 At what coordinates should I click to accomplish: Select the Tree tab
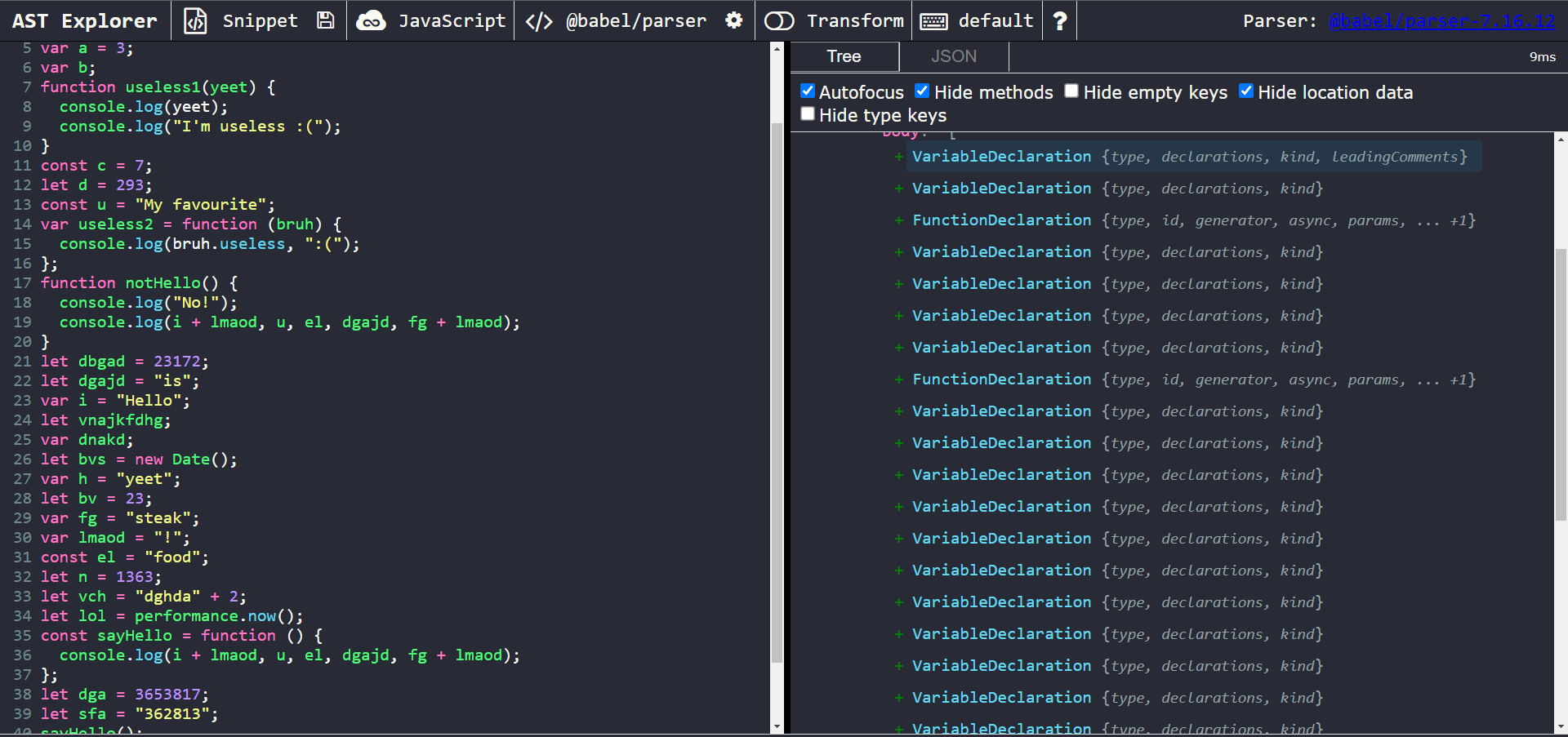pyautogui.click(x=844, y=56)
